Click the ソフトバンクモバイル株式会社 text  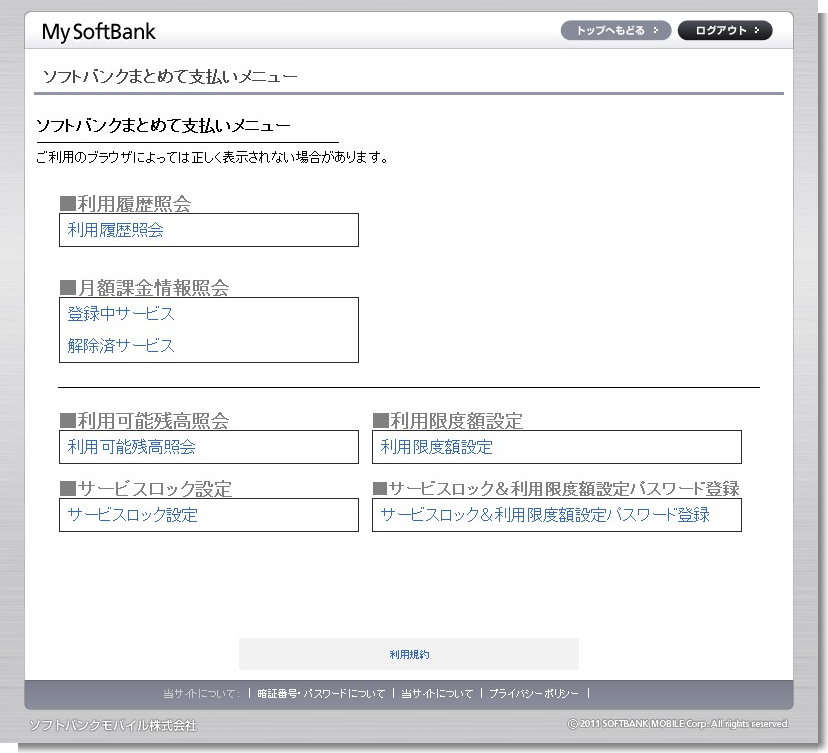[x=113, y=726]
